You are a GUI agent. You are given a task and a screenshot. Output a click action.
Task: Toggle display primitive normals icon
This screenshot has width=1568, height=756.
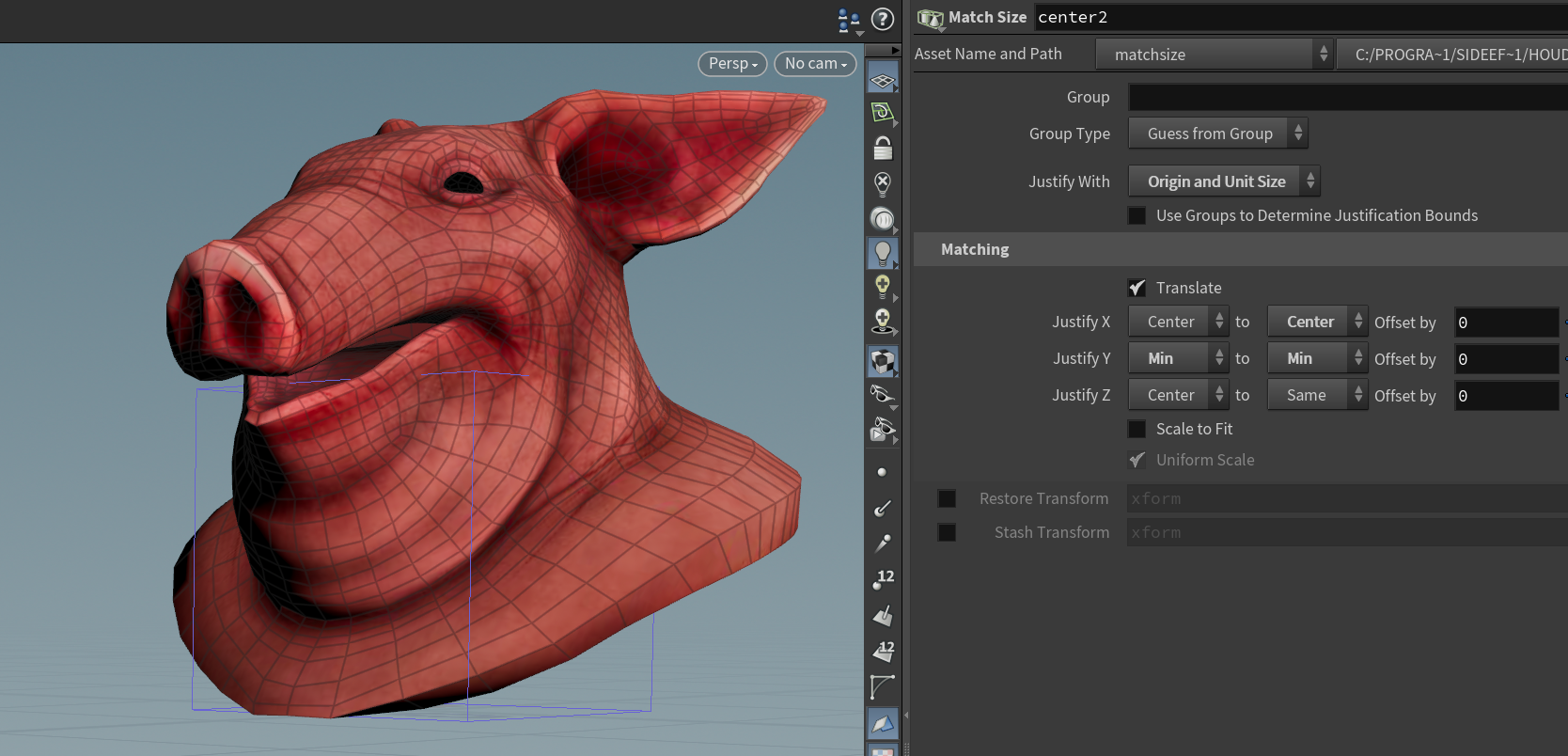882,616
